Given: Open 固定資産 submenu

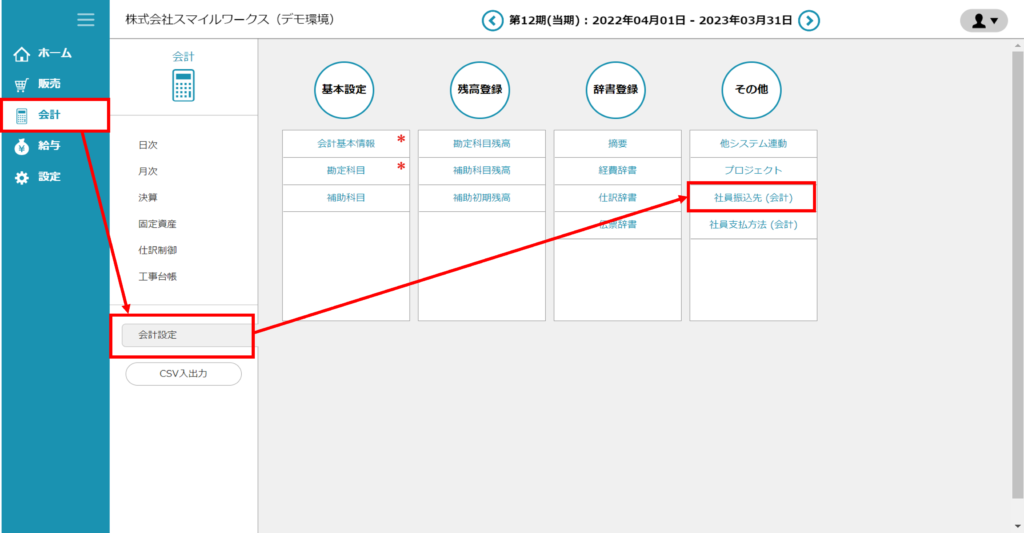Looking at the screenshot, I should 157,224.
